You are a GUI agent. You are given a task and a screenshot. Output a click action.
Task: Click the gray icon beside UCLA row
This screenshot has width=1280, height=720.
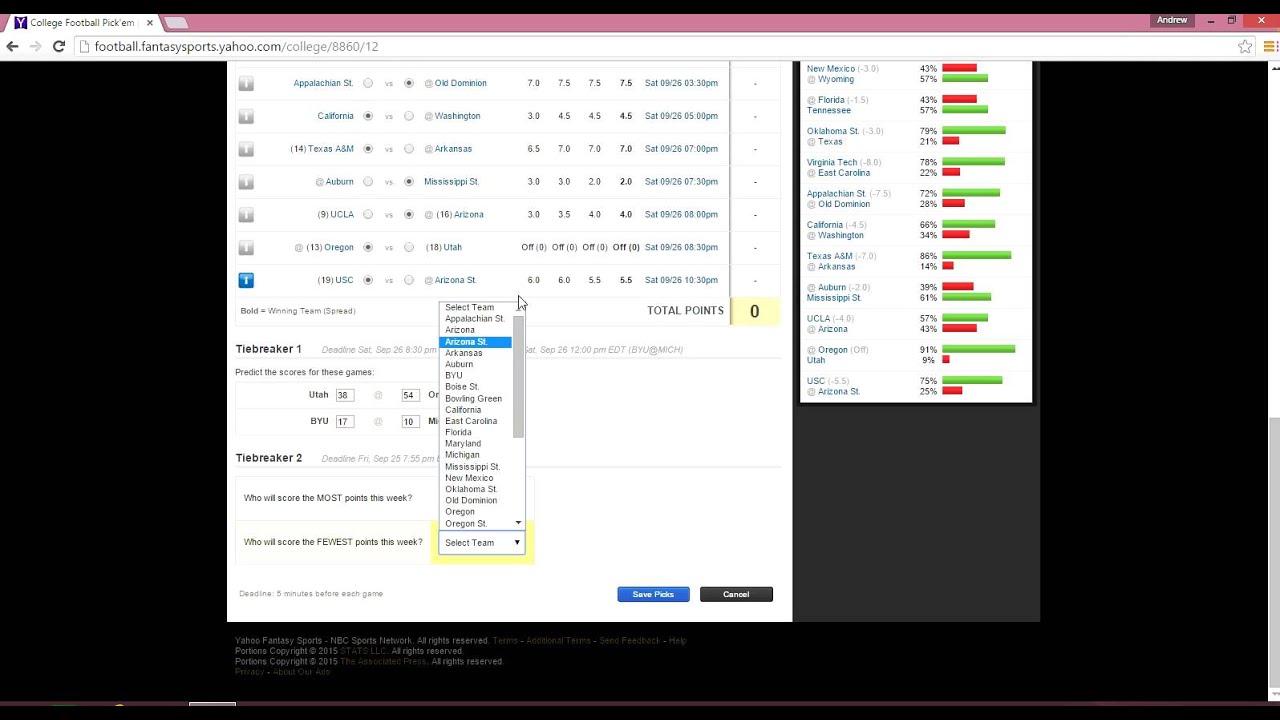tap(246, 215)
